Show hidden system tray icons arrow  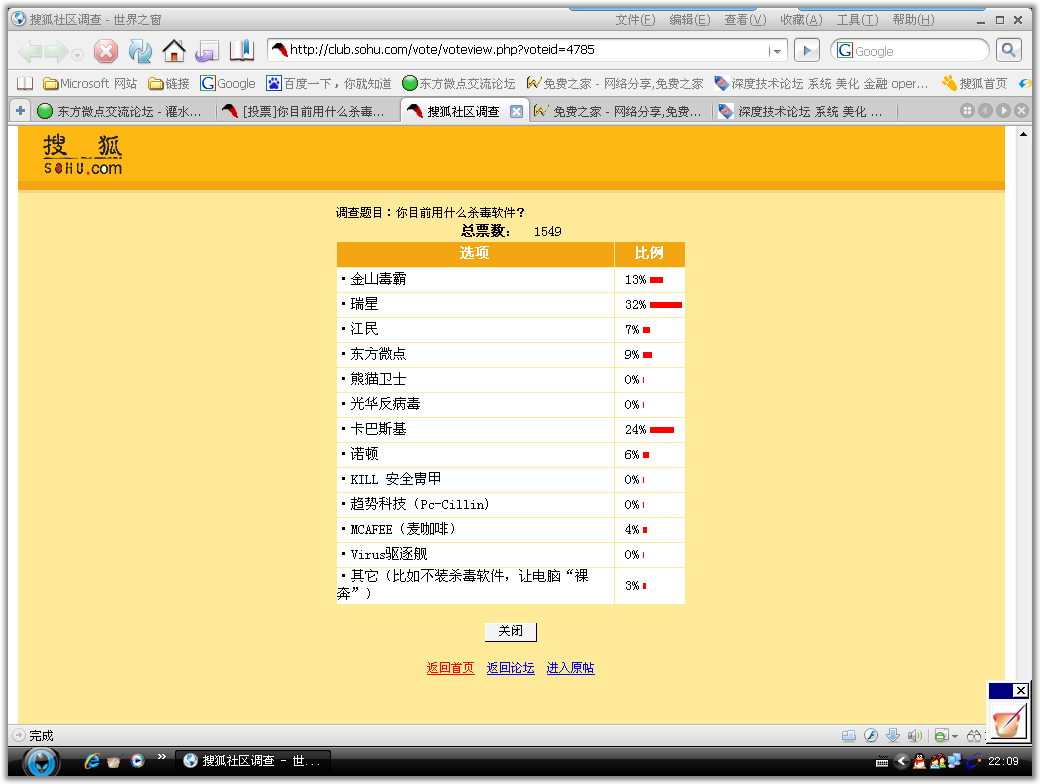pos(901,762)
